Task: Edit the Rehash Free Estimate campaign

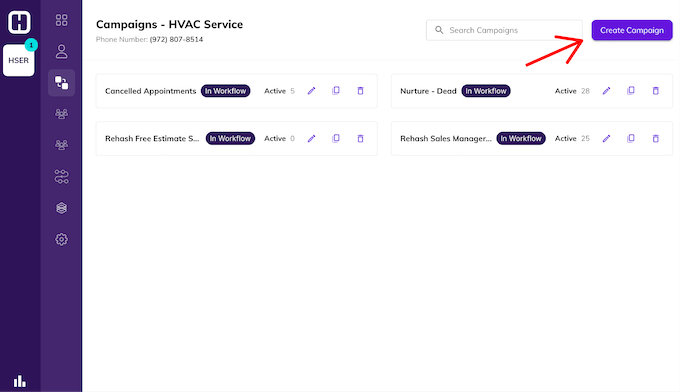Action: pos(311,139)
